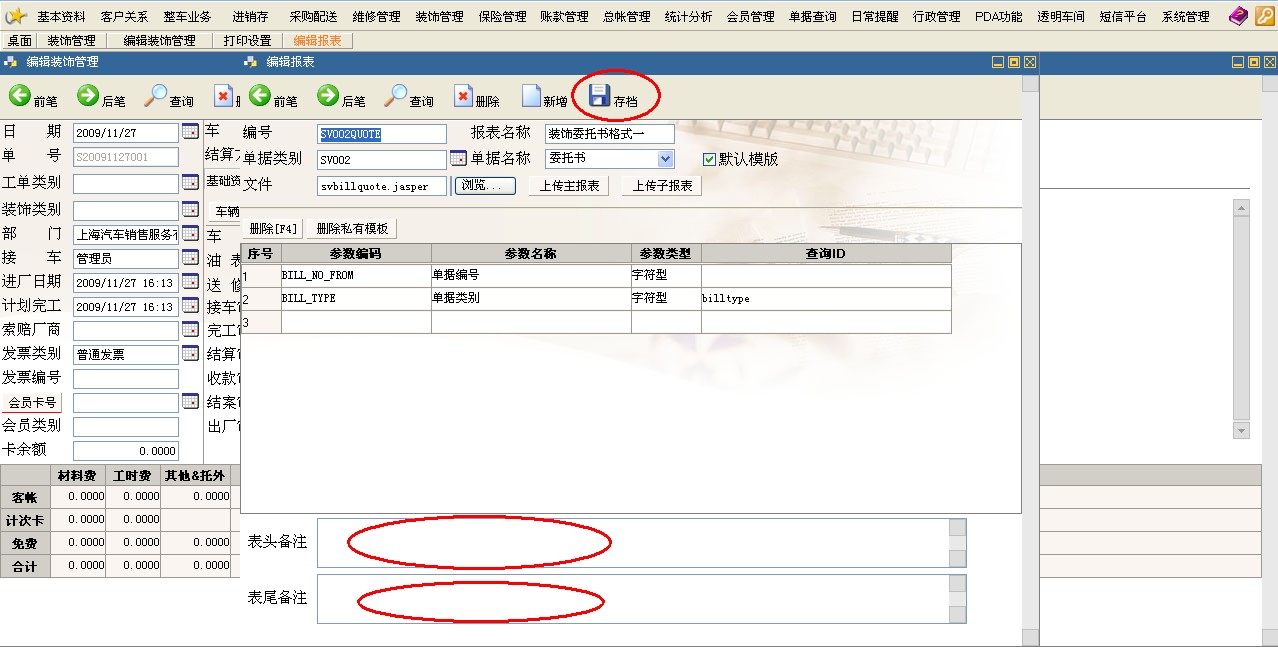Click 删除 icon in report editor toolbar
1278x647 pixels.
click(x=463, y=96)
